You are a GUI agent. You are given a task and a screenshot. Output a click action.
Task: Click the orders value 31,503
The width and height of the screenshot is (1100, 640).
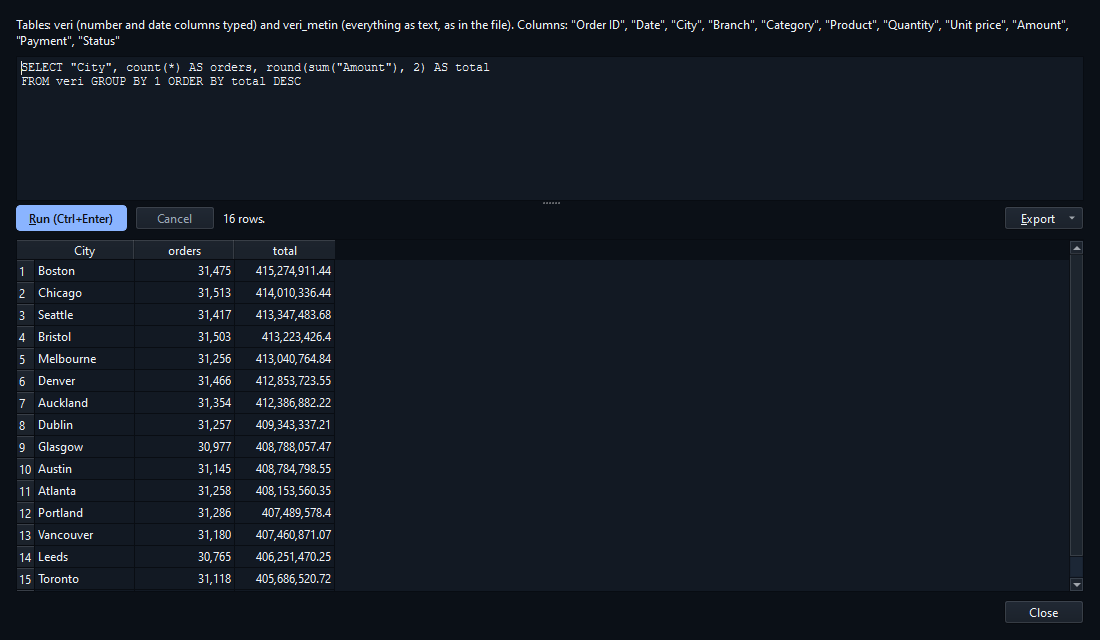click(x=185, y=337)
